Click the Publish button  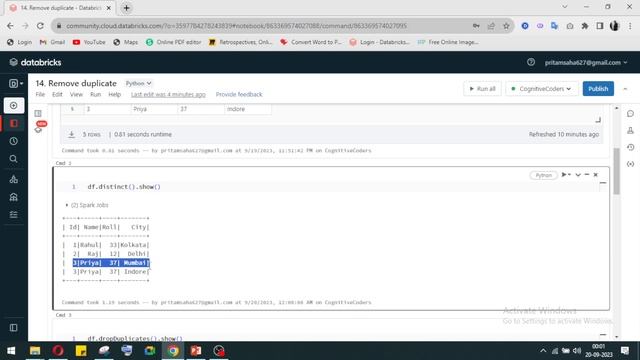[x=598, y=89]
